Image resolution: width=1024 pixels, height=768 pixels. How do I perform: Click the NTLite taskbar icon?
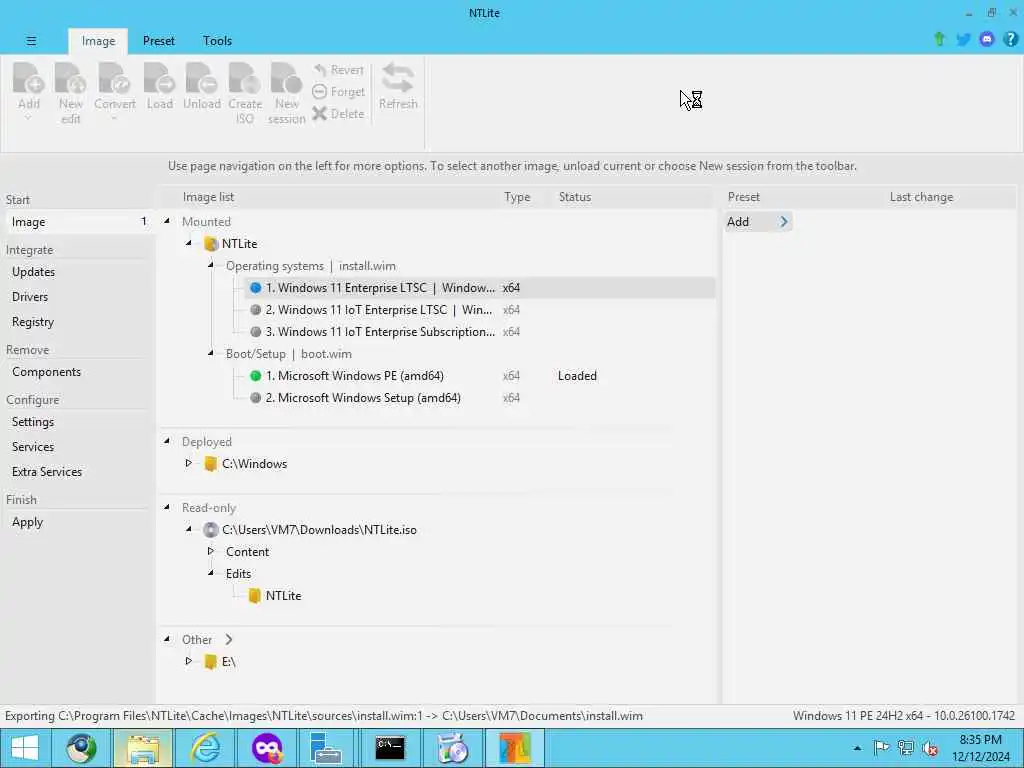(515, 748)
